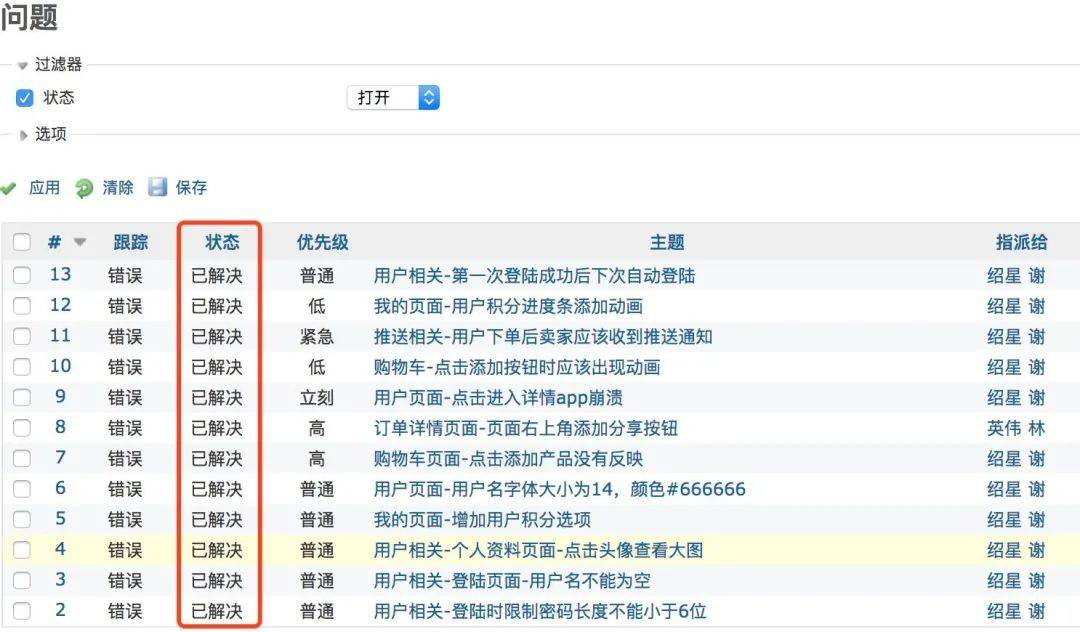Check the box for issue 3
This screenshot has width=1080, height=632.
tap(22, 580)
